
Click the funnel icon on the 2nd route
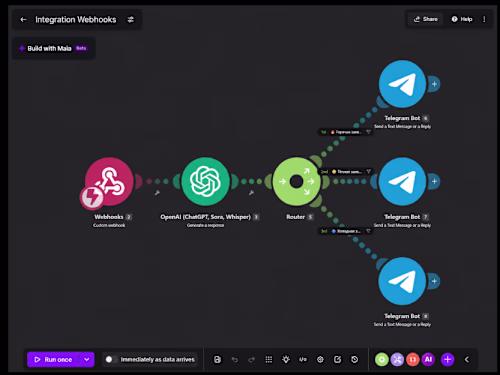(x=368, y=172)
